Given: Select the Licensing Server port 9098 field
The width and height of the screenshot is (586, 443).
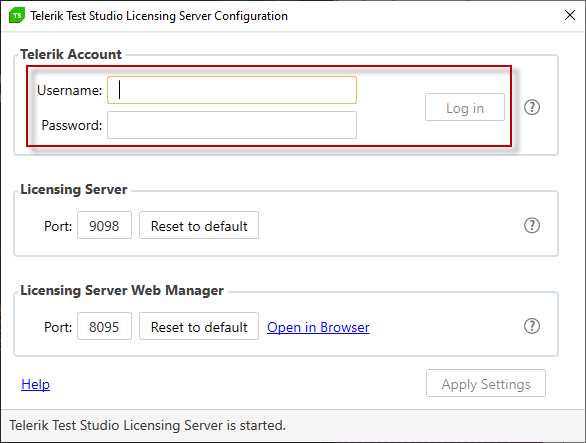Looking at the screenshot, I should coord(104,225).
